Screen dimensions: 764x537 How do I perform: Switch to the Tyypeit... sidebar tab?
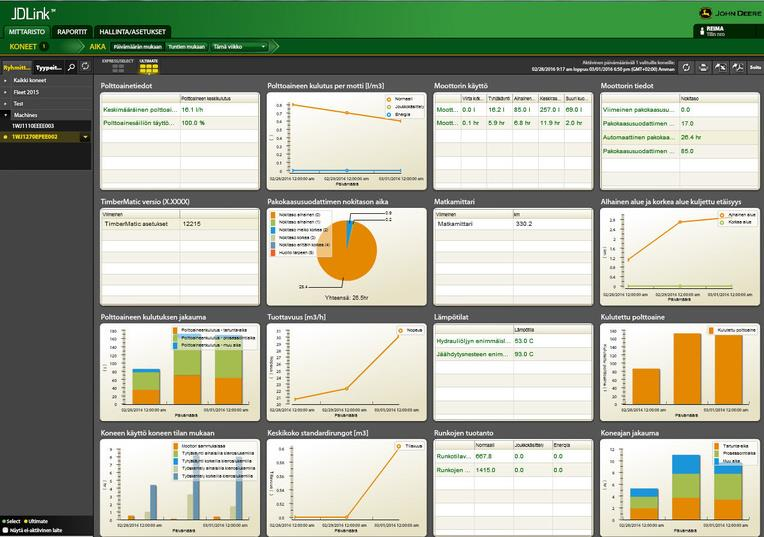pyautogui.click(x=49, y=67)
